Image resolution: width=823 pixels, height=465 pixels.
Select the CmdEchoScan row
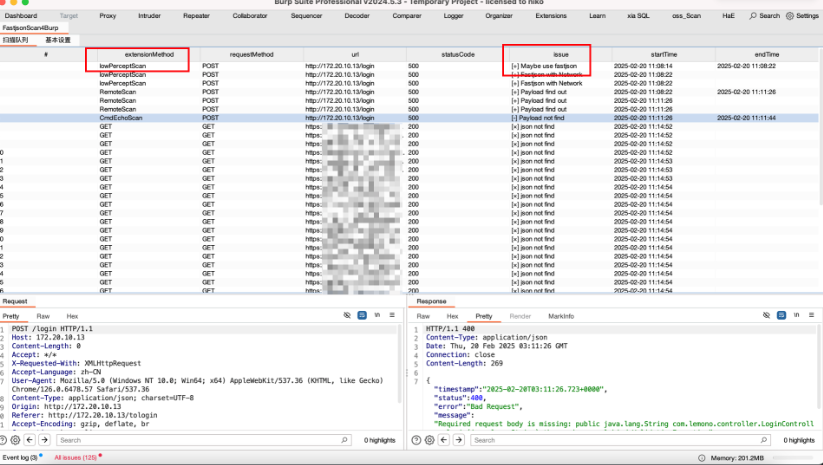click(x=409, y=118)
